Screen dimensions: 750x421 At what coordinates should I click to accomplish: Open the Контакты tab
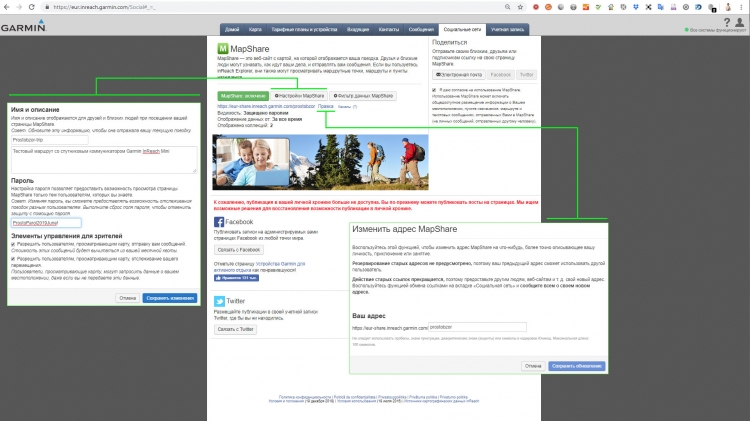(x=389, y=30)
